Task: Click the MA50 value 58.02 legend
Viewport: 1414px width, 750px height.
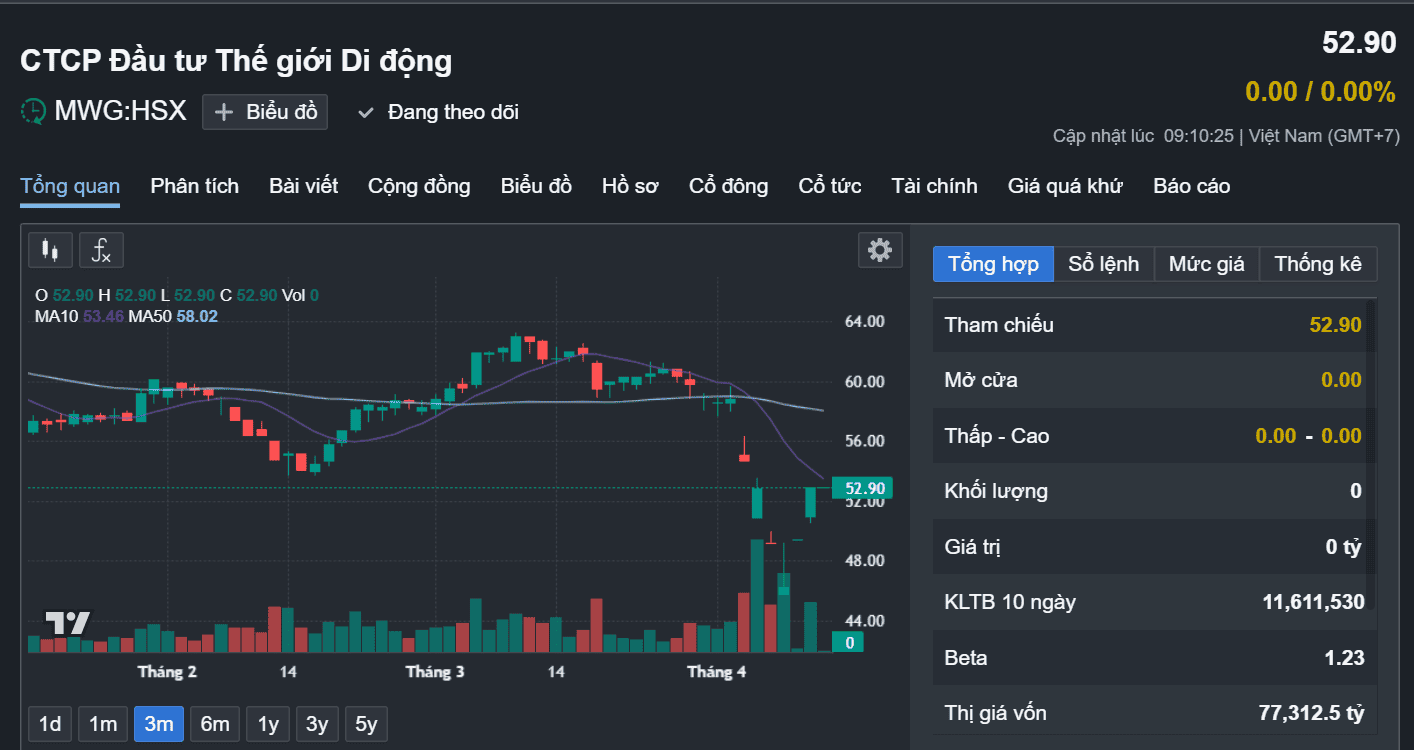Action: click(197, 316)
